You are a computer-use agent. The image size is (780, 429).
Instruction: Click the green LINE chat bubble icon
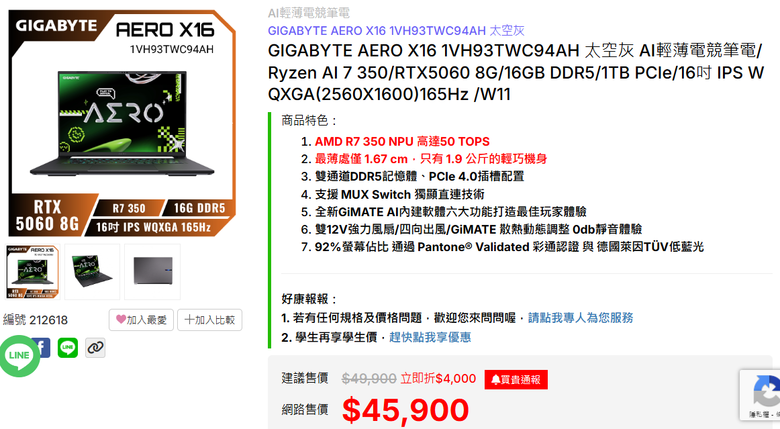click(x=19, y=355)
